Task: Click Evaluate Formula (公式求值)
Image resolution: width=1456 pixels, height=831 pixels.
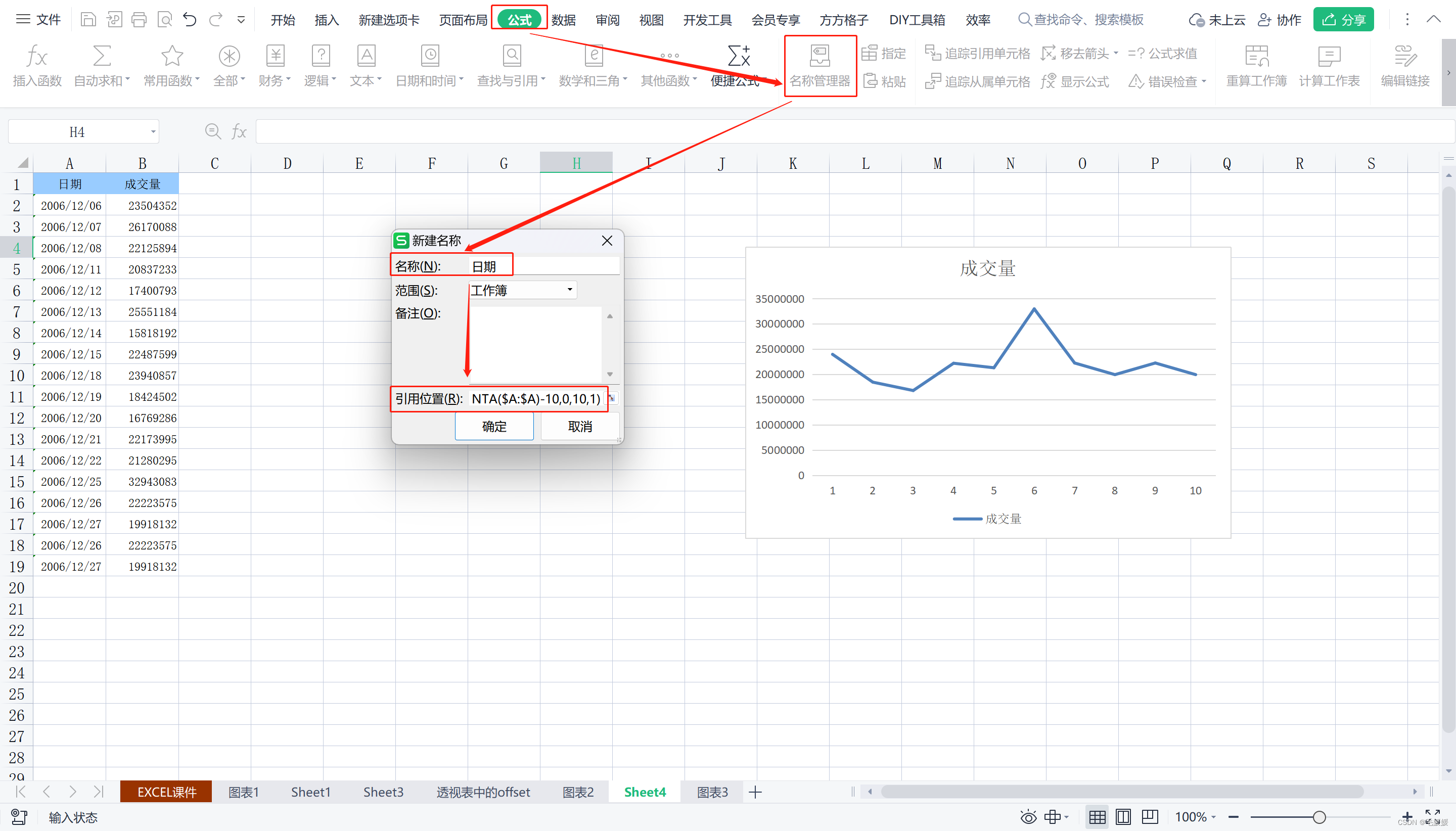Action: coord(1163,53)
